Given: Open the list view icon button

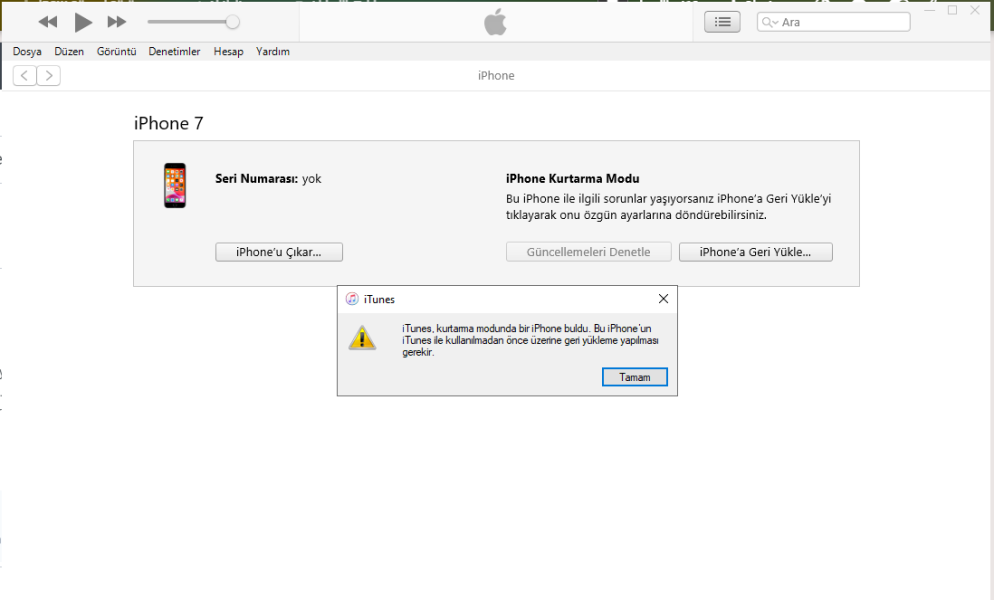Looking at the screenshot, I should point(722,22).
